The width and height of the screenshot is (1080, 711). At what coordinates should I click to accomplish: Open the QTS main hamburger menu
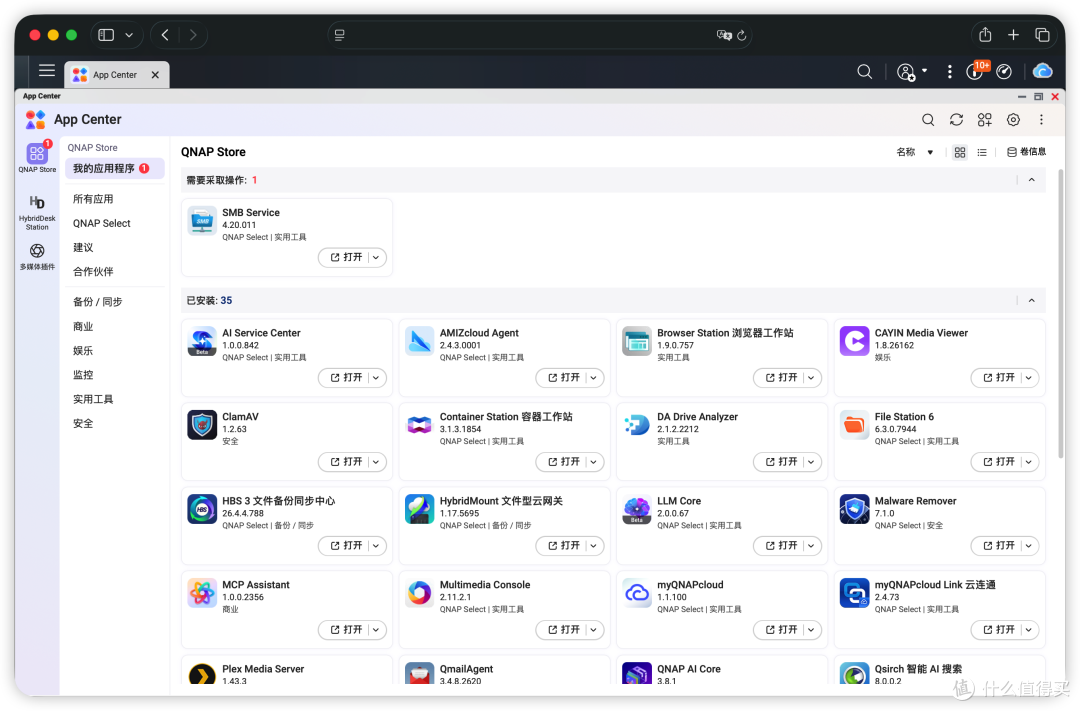(x=47, y=70)
